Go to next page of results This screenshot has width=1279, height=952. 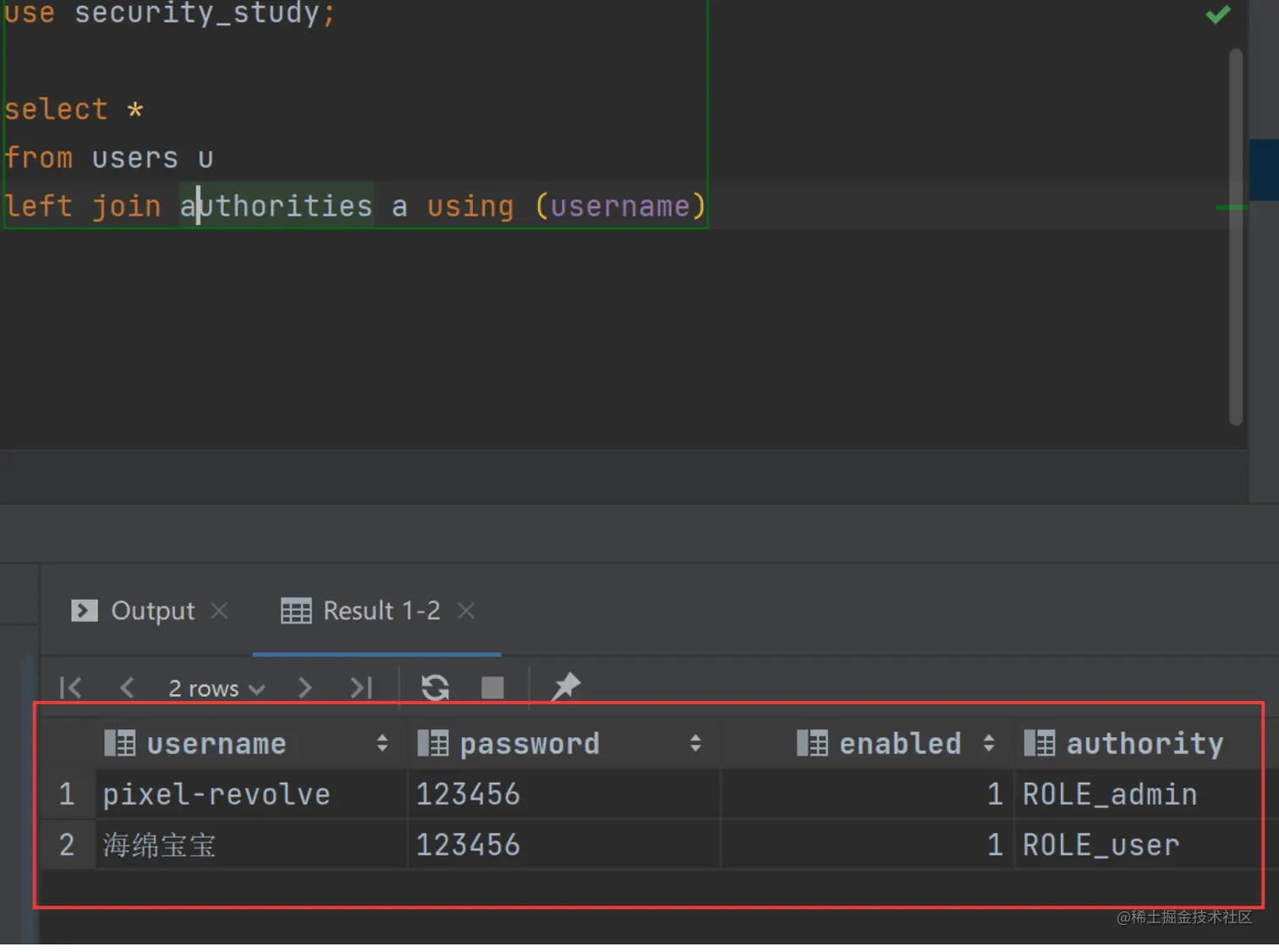(x=305, y=687)
